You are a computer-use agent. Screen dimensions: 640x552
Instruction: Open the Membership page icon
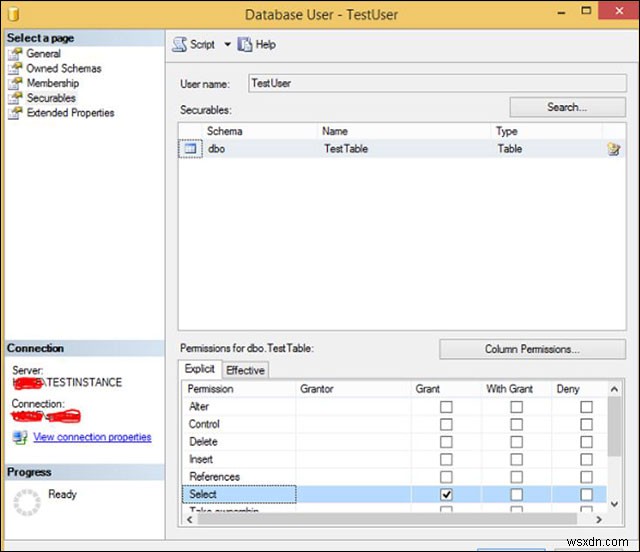click(15, 83)
